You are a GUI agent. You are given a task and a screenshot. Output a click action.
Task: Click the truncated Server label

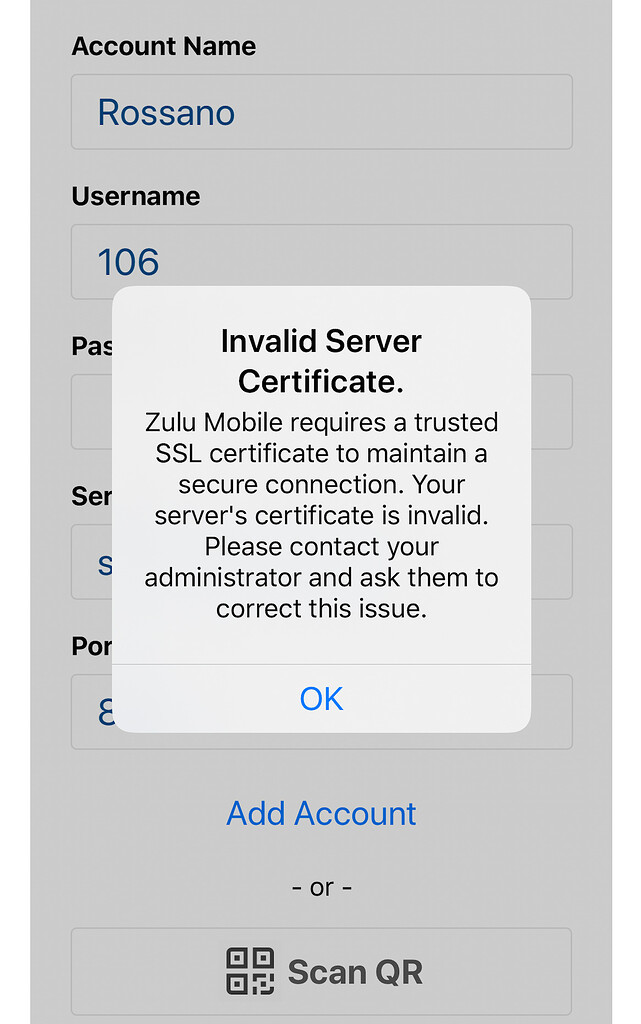pyautogui.click(x=92, y=497)
